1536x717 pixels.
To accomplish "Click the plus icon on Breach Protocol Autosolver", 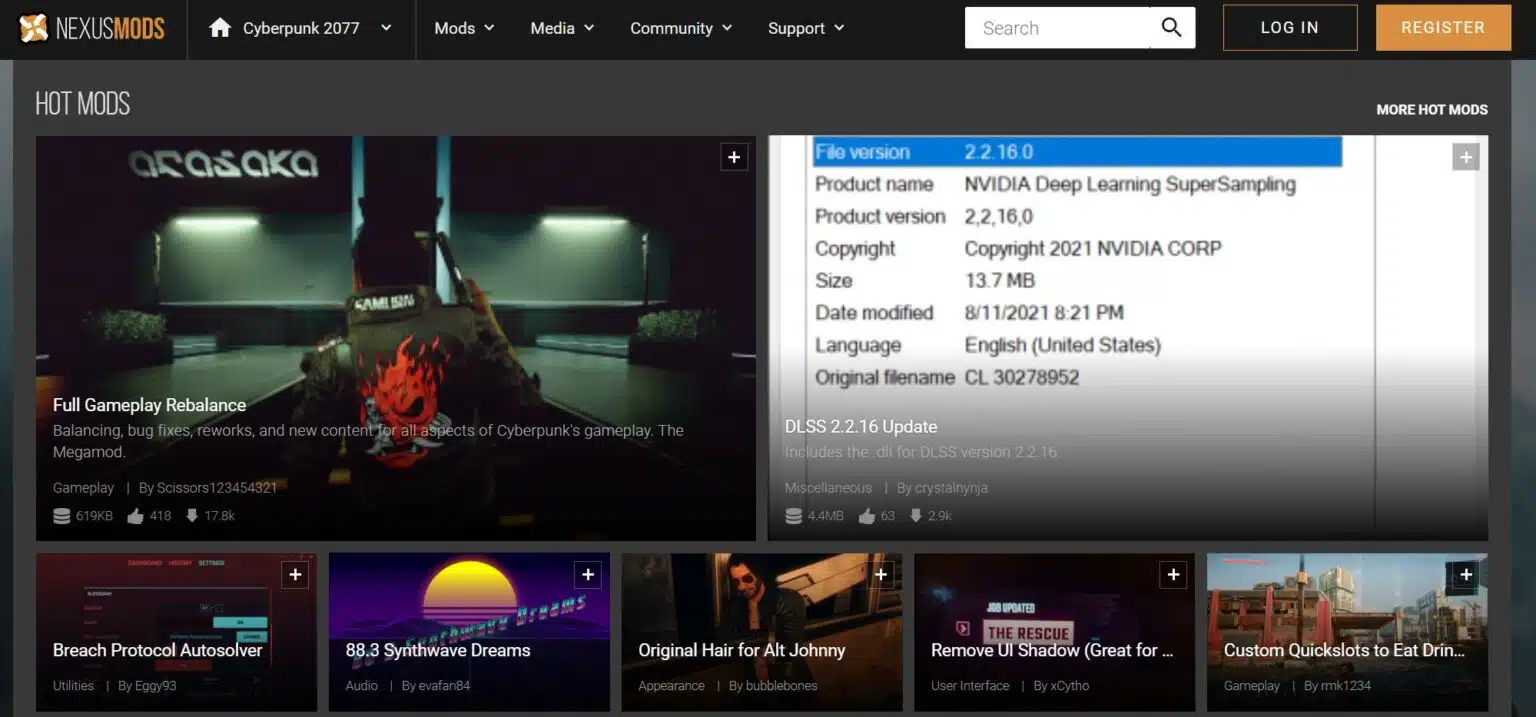I will [x=295, y=575].
